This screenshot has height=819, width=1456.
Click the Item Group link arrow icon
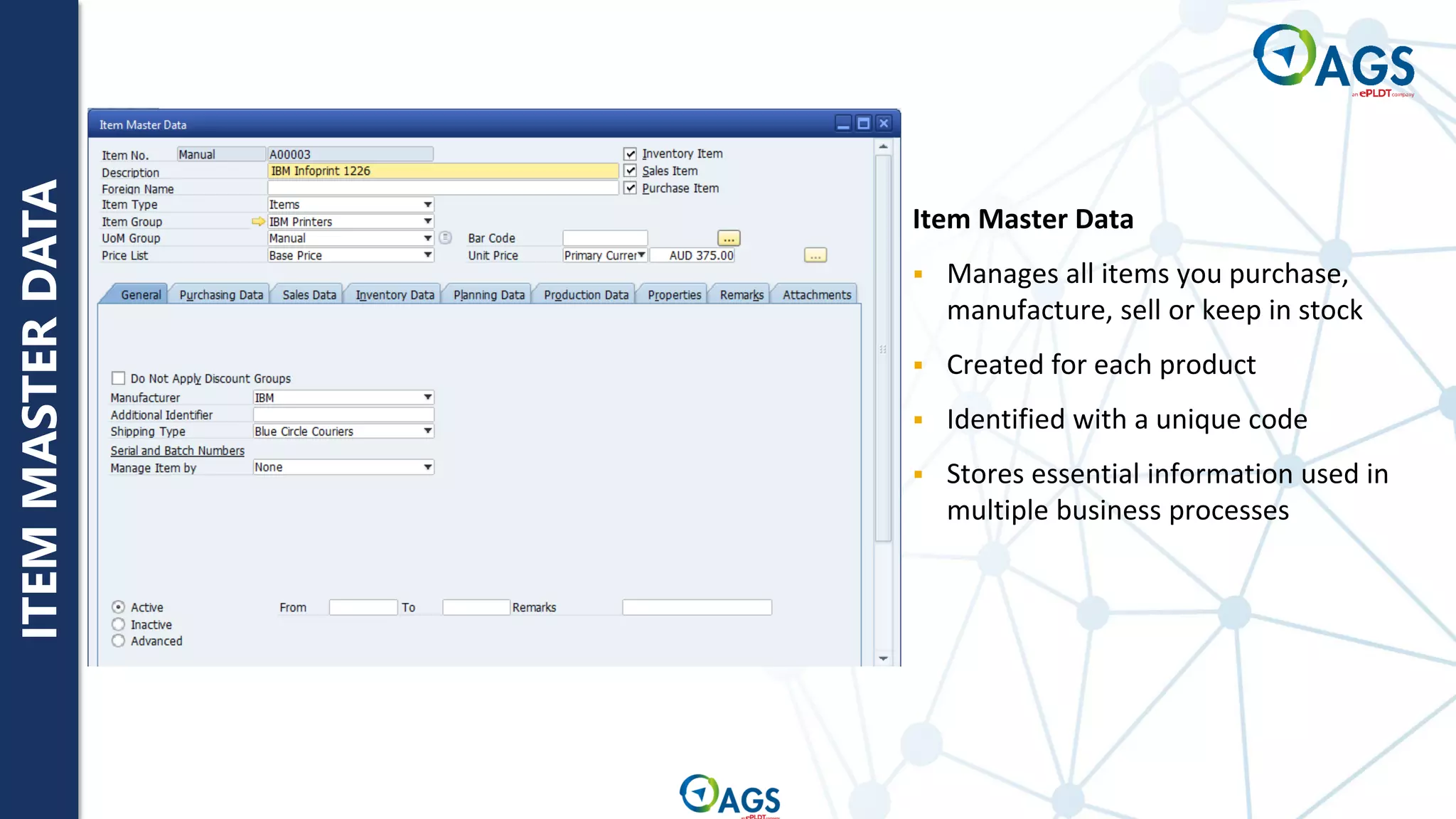(x=258, y=222)
